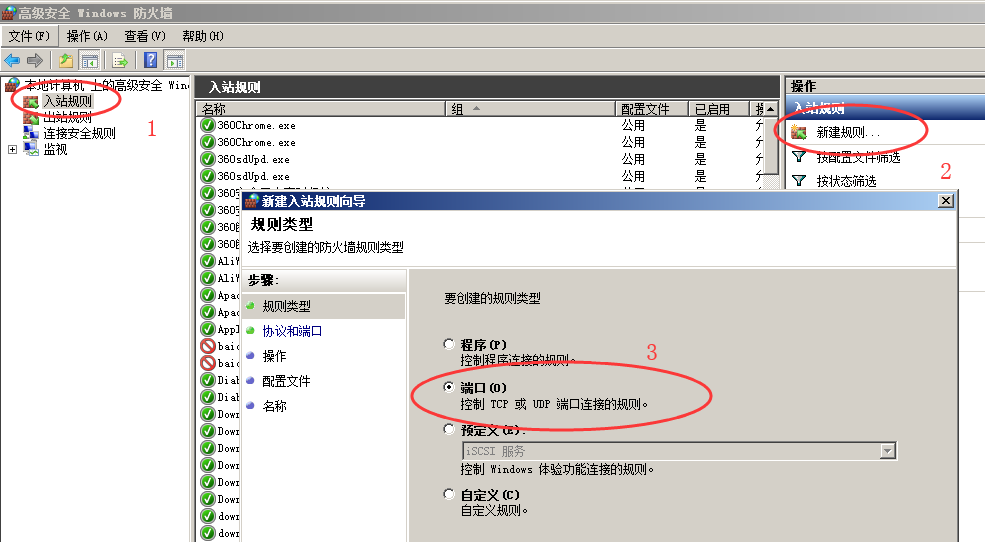Click the Up one level folder icon

pos(66,60)
